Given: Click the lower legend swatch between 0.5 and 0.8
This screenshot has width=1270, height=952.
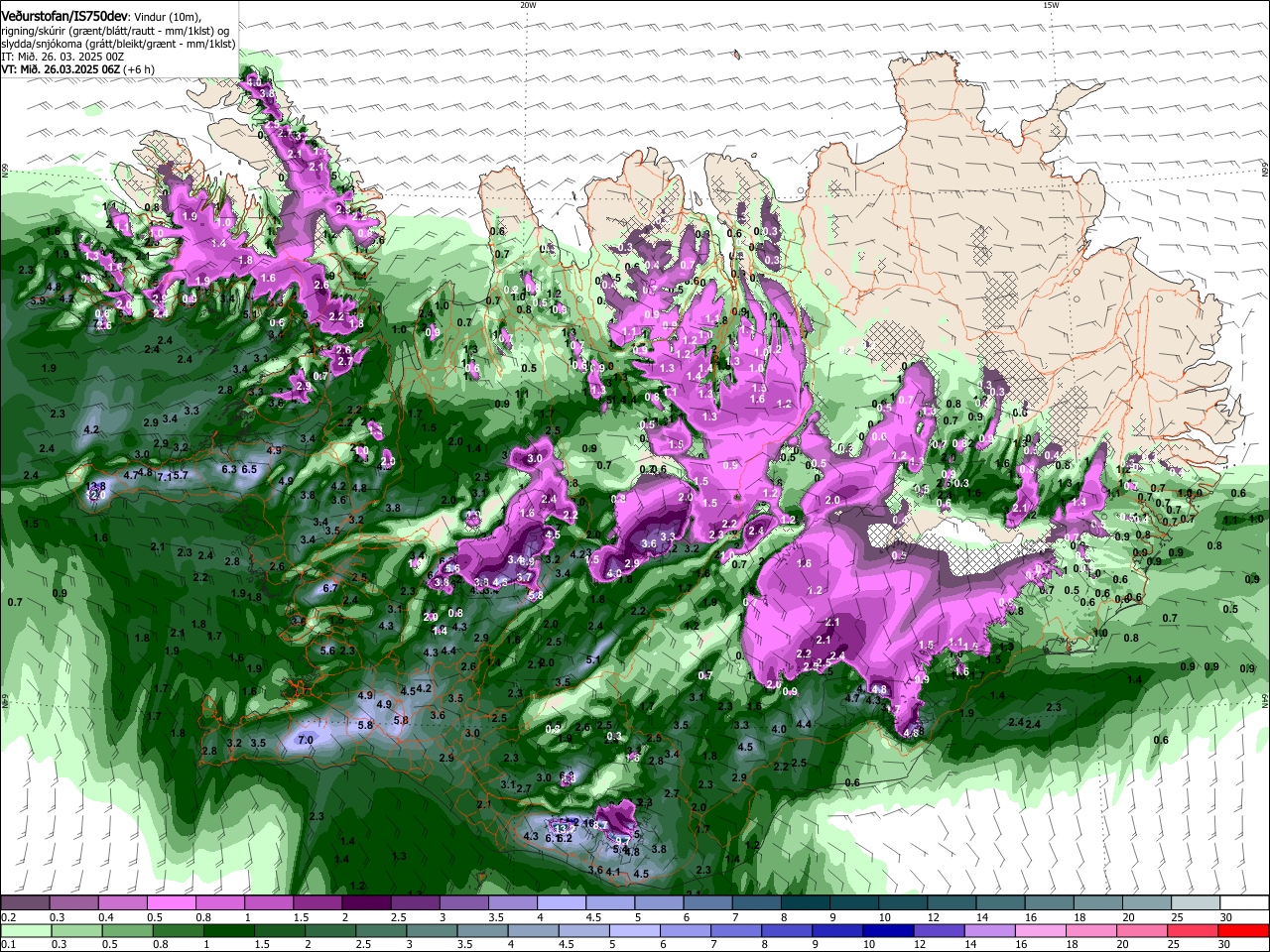Looking at the screenshot, I should click(x=129, y=931).
